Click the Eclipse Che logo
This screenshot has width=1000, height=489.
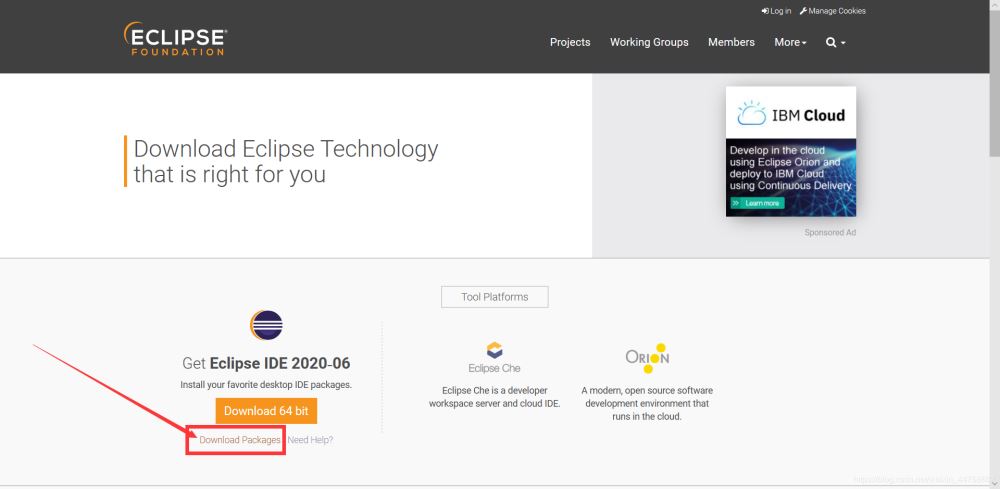point(494,358)
